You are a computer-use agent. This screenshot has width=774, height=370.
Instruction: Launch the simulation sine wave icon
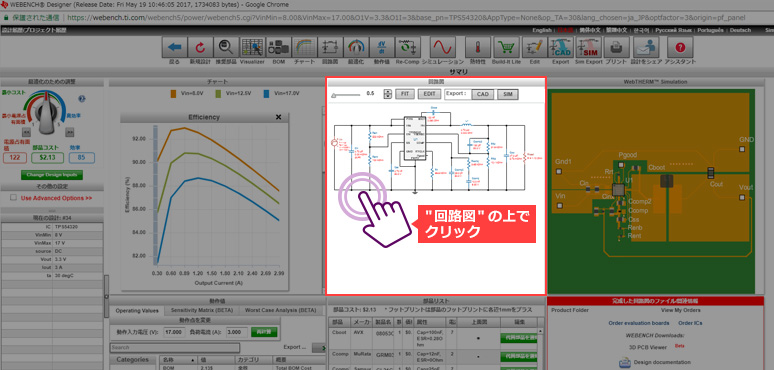443,48
